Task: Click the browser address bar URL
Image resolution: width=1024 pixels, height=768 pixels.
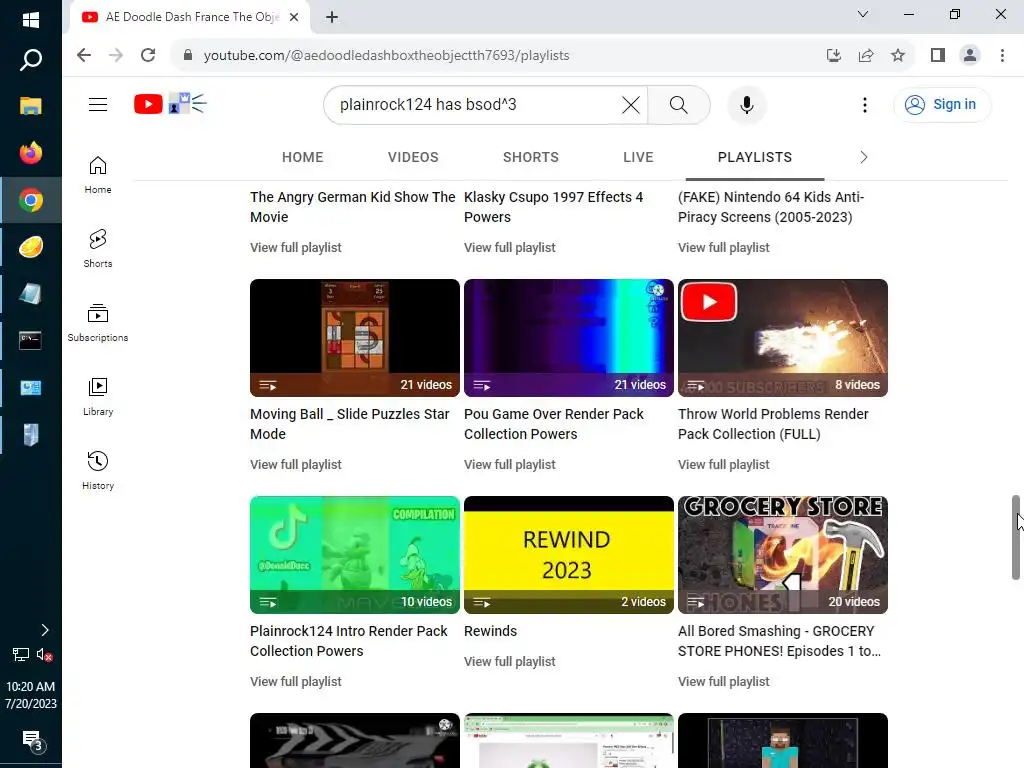Action: tap(387, 56)
